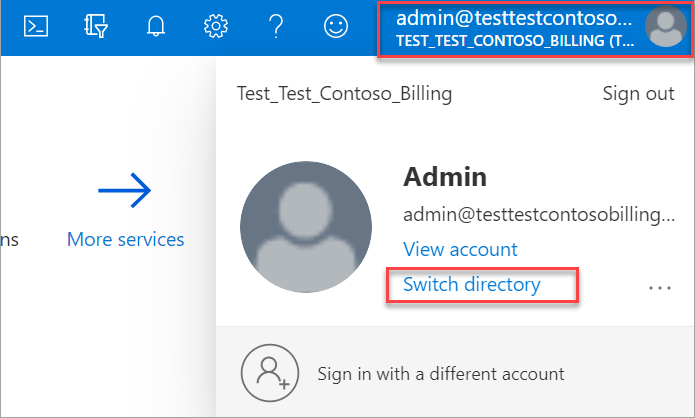Click the Switch directory link
This screenshot has width=695, height=418.
click(x=471, y=285)
